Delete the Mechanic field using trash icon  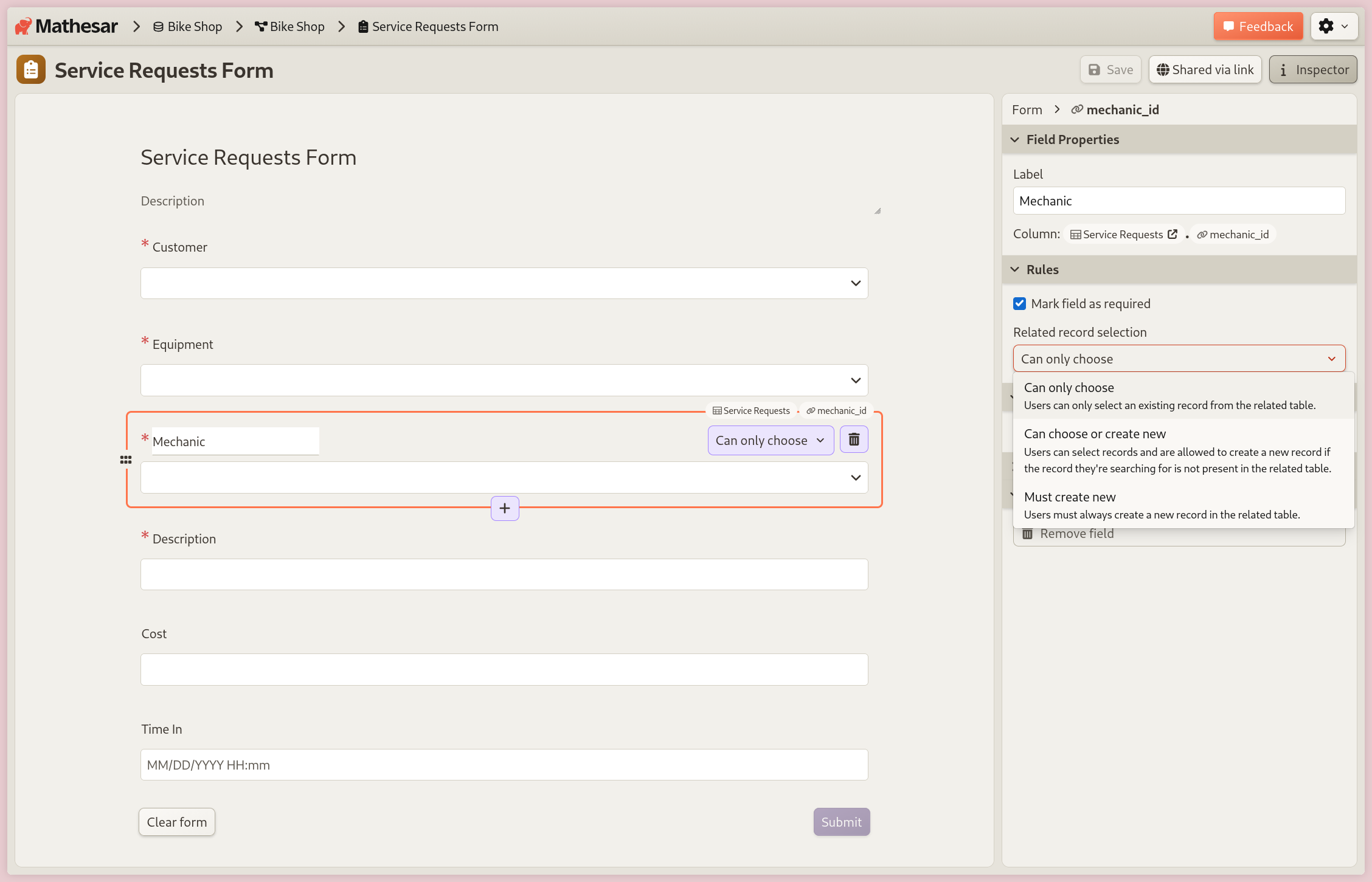[x=853, y=439]
